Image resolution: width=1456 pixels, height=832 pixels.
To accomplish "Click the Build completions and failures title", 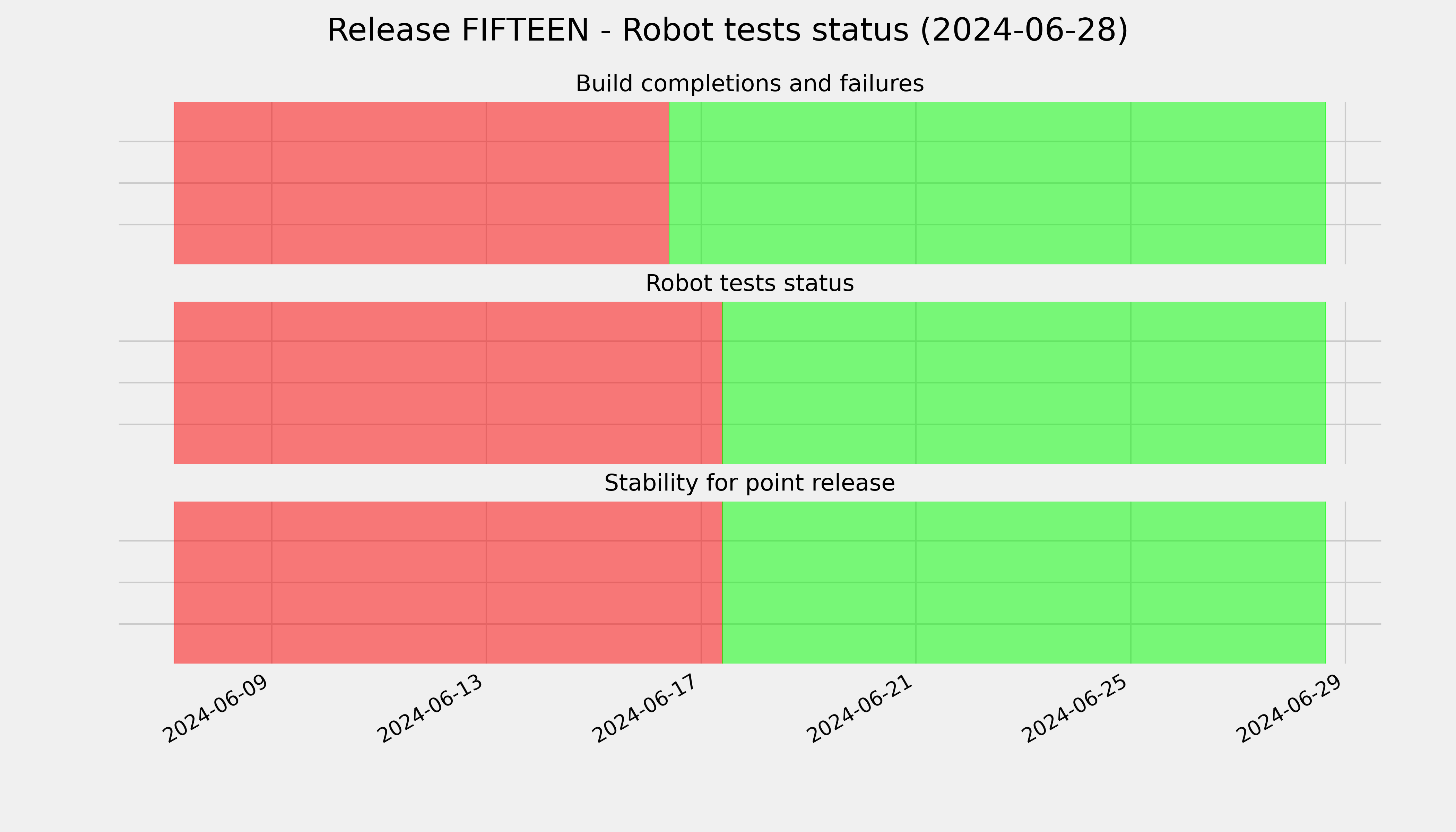I will [750, 84].
